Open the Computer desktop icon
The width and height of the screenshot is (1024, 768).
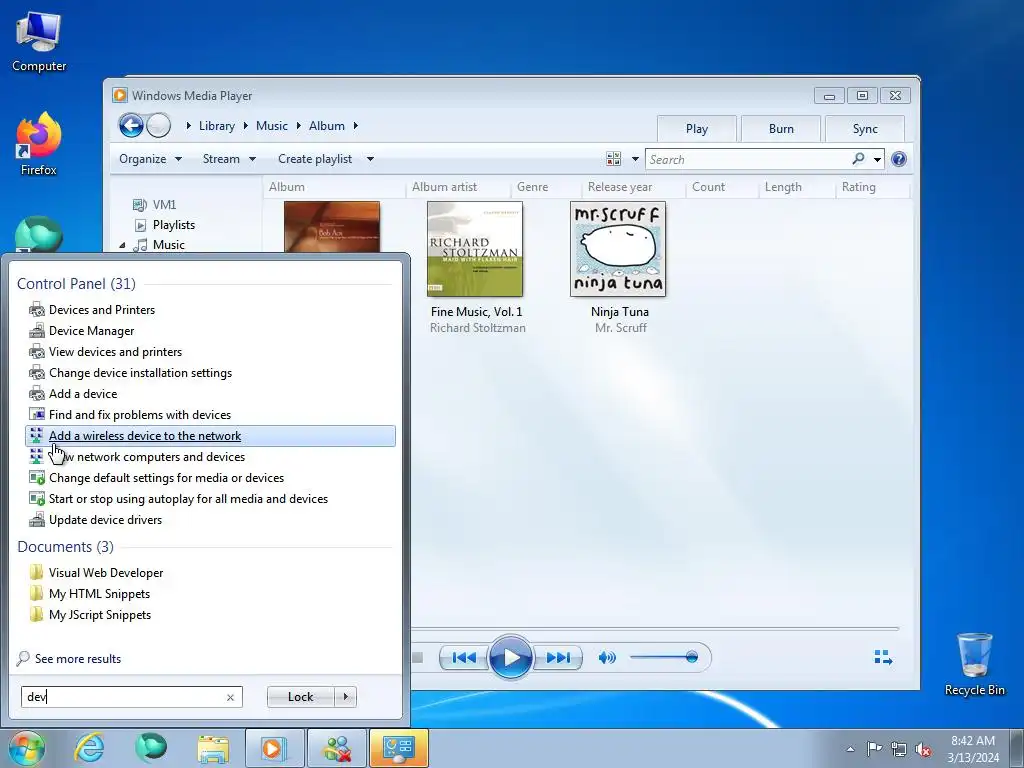(x=39, y=42)
